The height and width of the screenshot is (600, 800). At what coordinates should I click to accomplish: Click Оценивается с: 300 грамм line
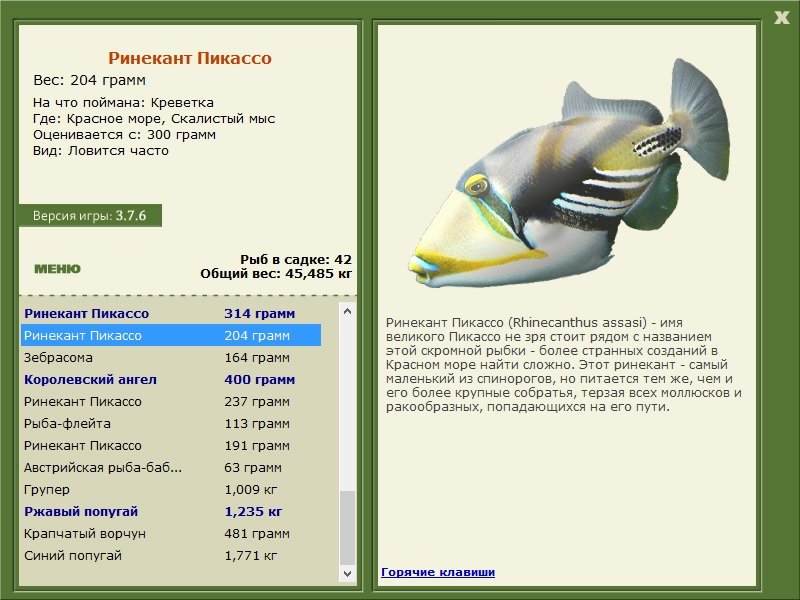124,135
